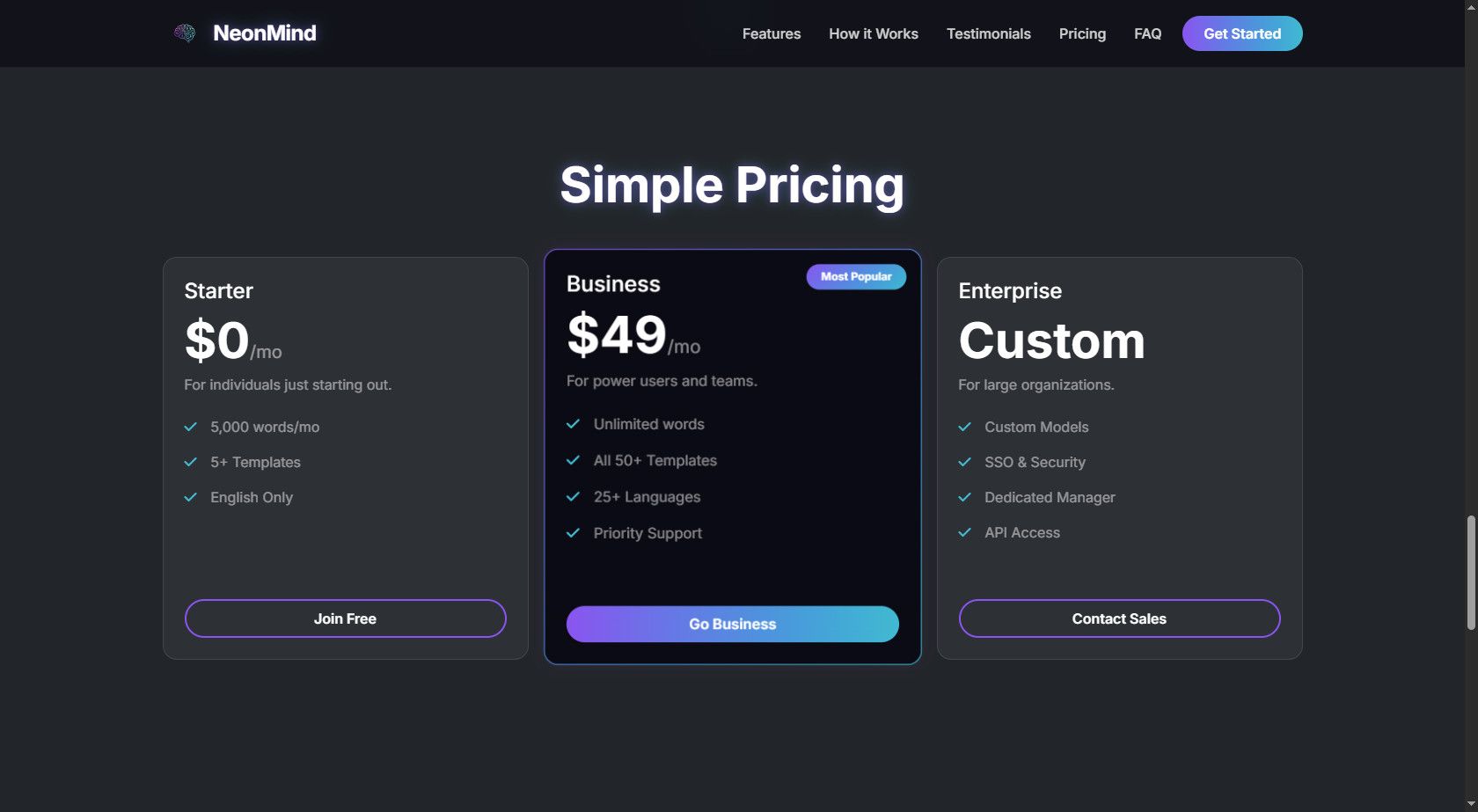Viewport: 1478px width, 812px height.
Task: Click the NeonMind brain logo icon
Action: point(185,33)
